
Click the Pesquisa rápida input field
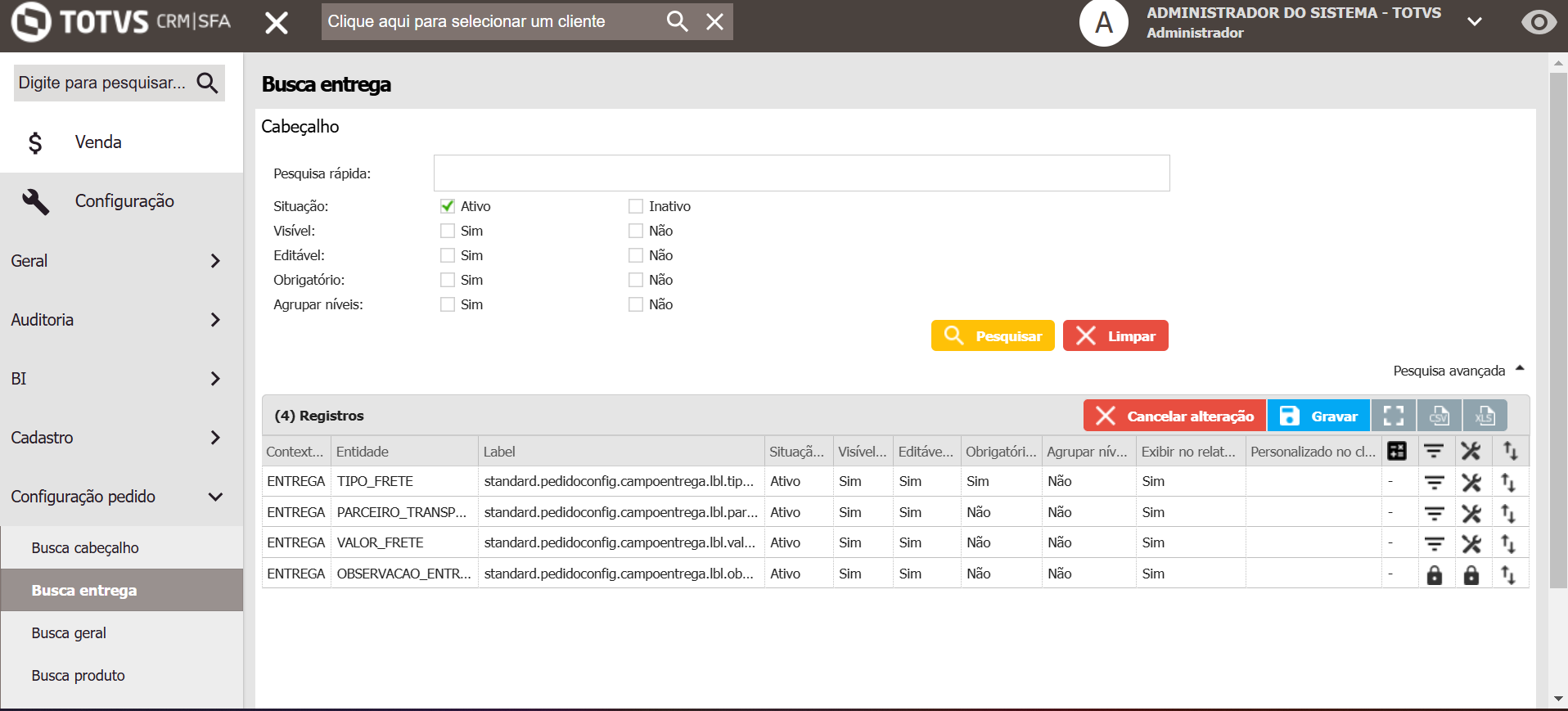click(x=801, y=173)
